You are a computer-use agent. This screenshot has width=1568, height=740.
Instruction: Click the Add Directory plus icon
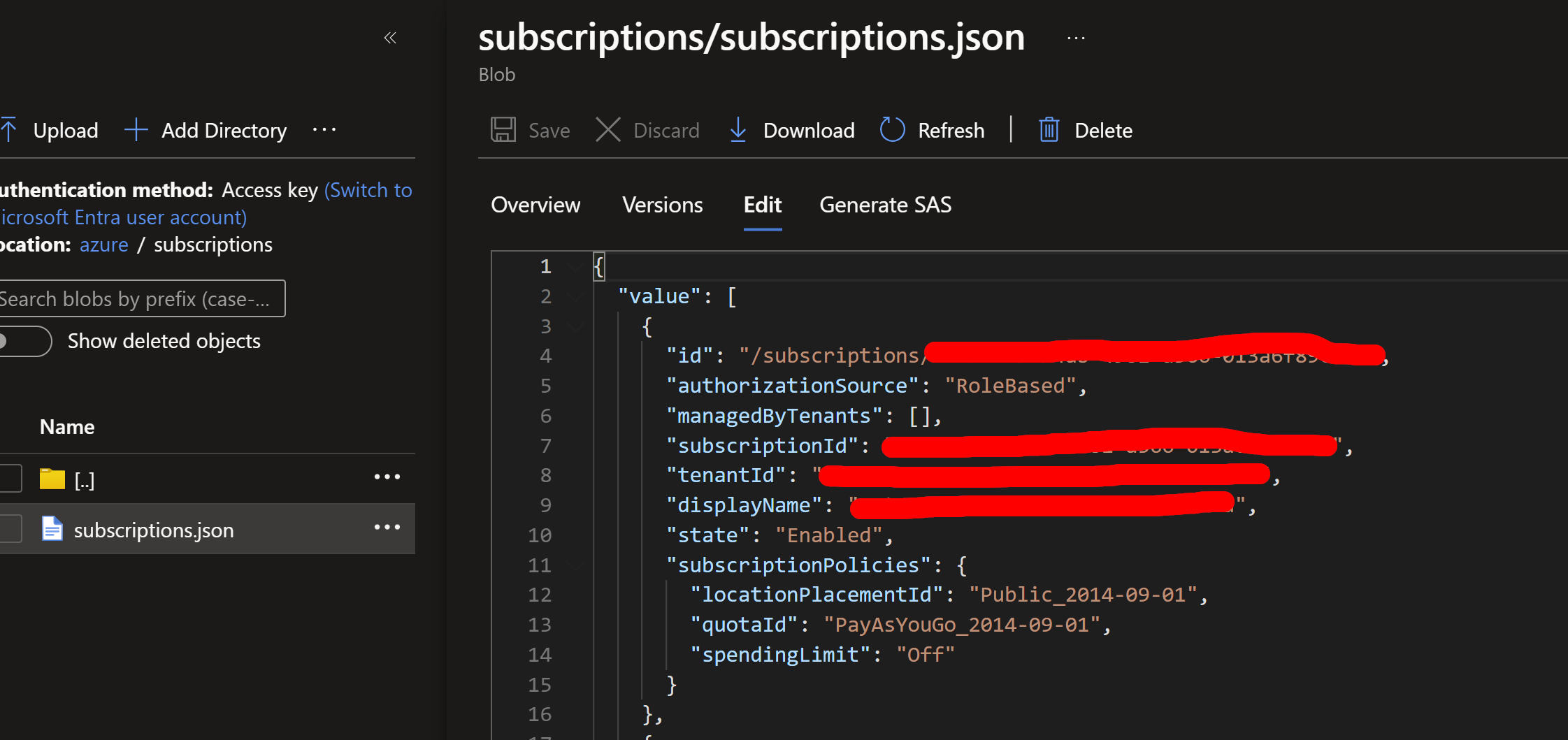[x=136, y=130]
